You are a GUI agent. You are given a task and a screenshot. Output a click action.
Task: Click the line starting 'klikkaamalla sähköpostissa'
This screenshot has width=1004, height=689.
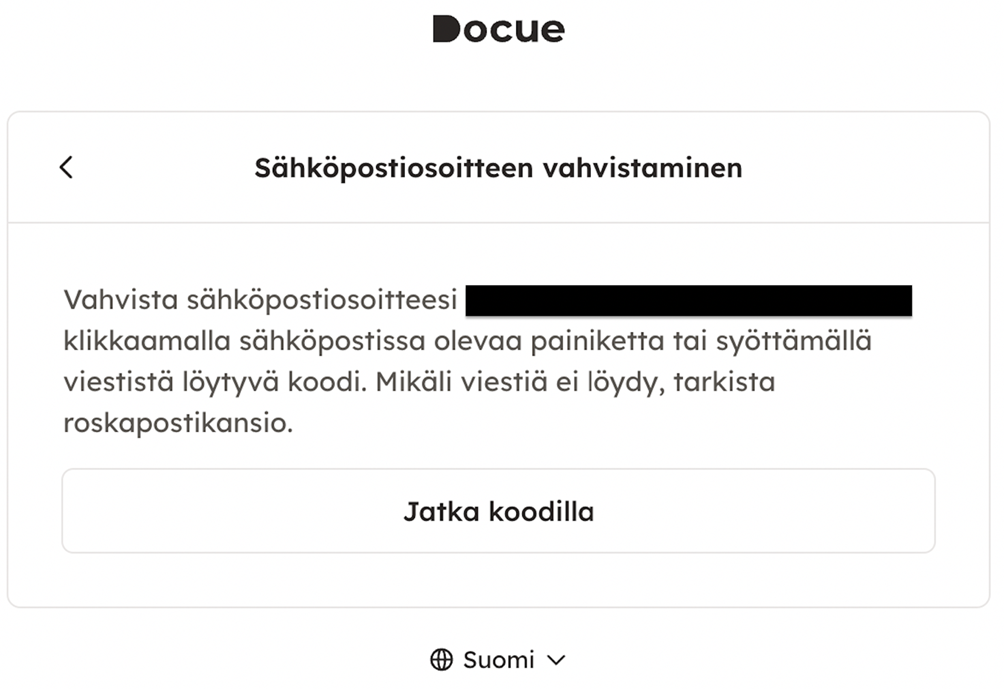[467, 341]
